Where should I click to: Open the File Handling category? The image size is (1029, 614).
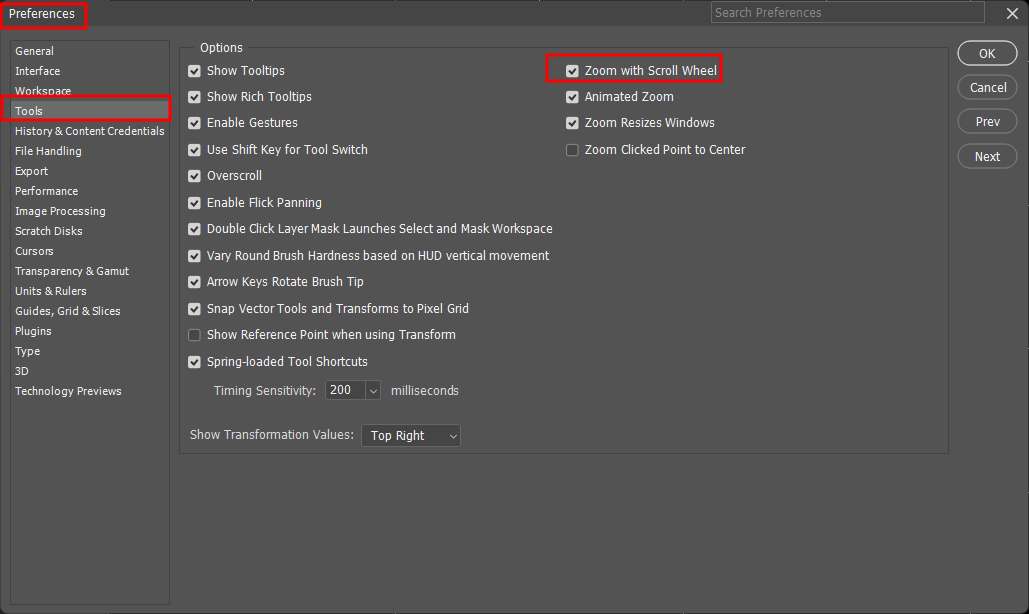pos(48,151)
